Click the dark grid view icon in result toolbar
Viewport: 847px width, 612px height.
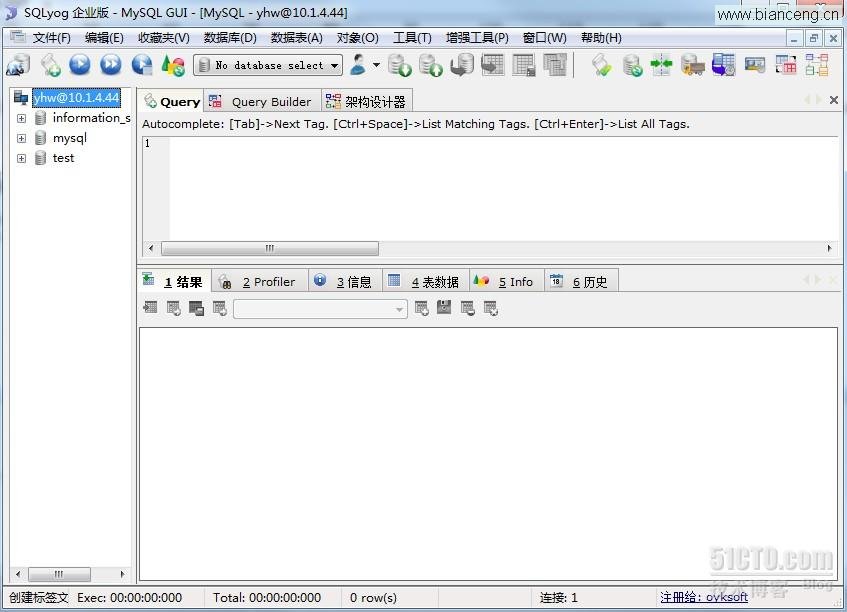tap(197, 308)
